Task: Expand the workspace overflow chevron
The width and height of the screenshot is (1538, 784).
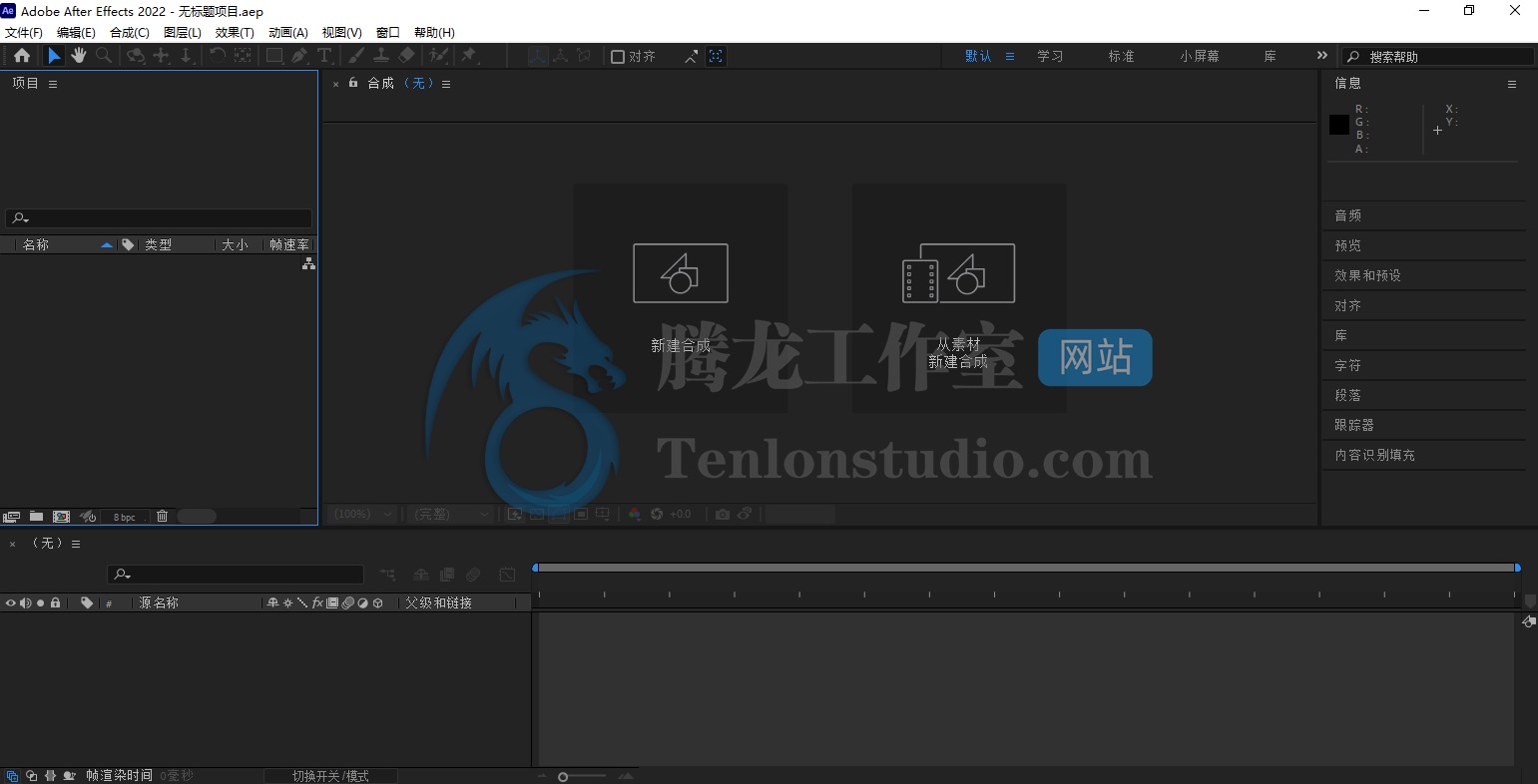Action: click(x=1322, y=56)
